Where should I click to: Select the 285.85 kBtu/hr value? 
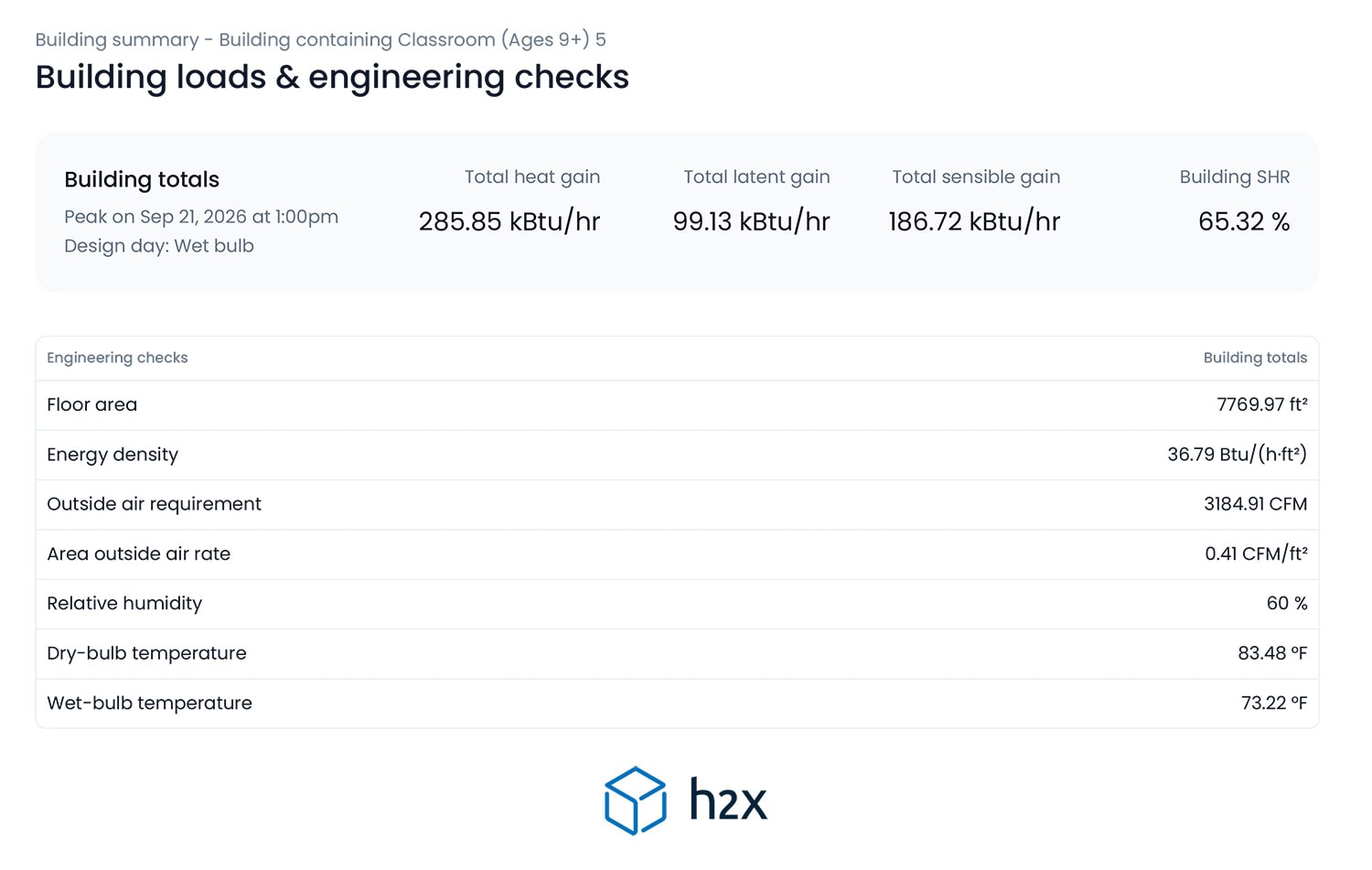tap(509, 221)
